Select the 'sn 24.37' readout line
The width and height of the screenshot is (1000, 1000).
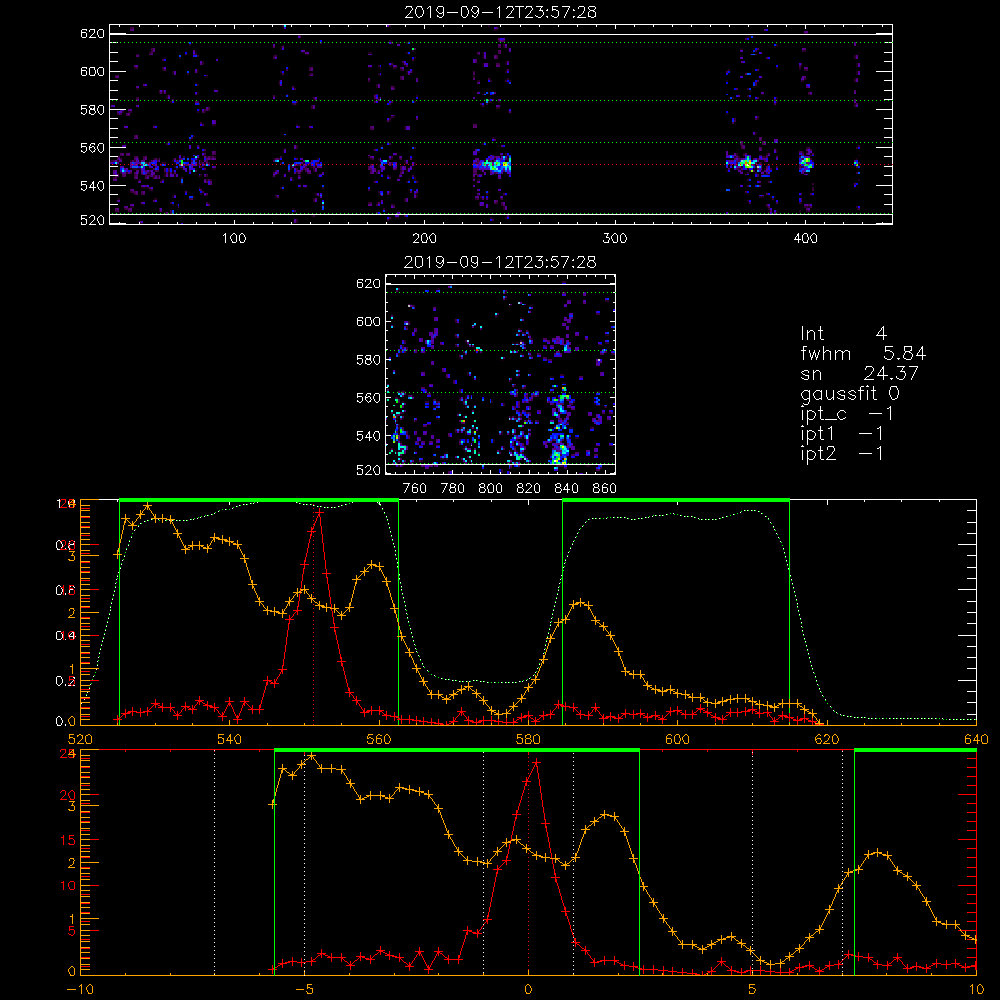(859, 373)
